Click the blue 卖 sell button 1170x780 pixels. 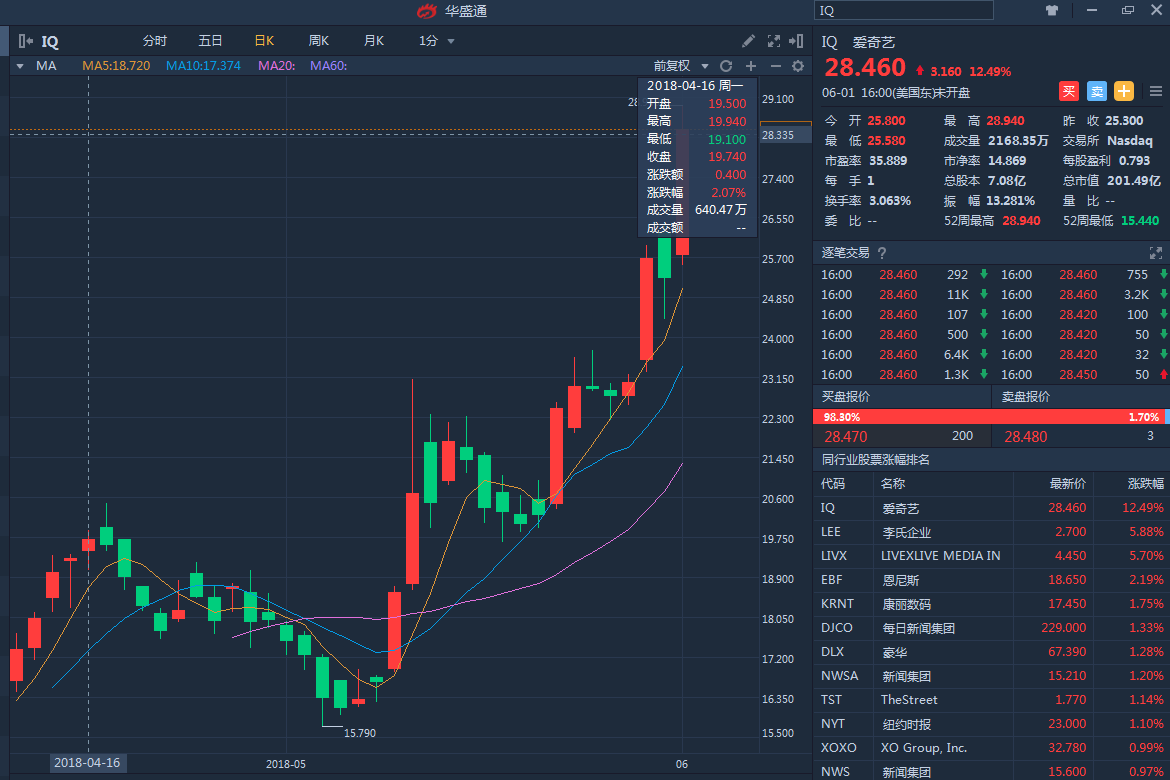[x=1096, y=91]
